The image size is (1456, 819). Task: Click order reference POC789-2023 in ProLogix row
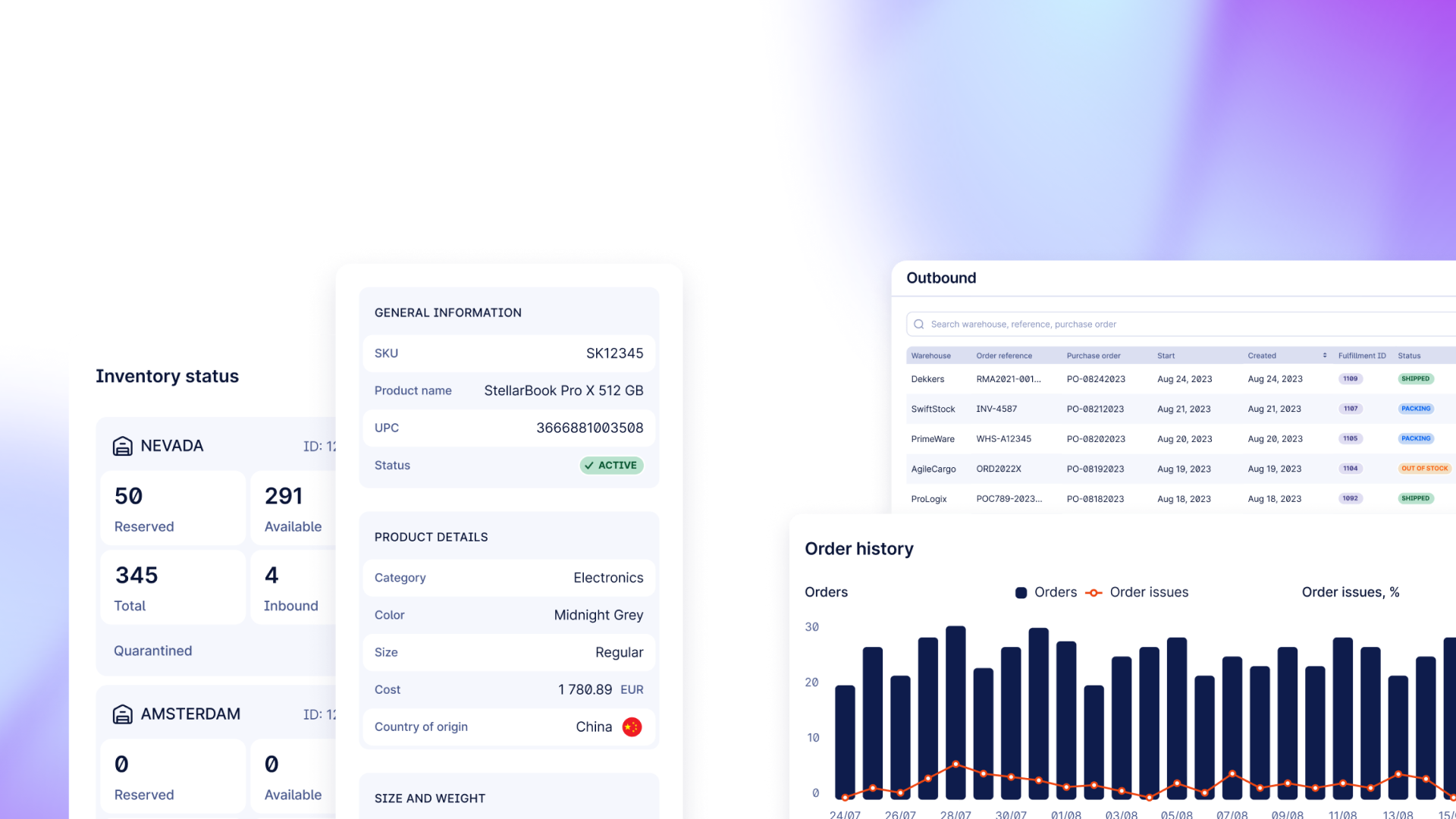click(x=1009, y=499)
